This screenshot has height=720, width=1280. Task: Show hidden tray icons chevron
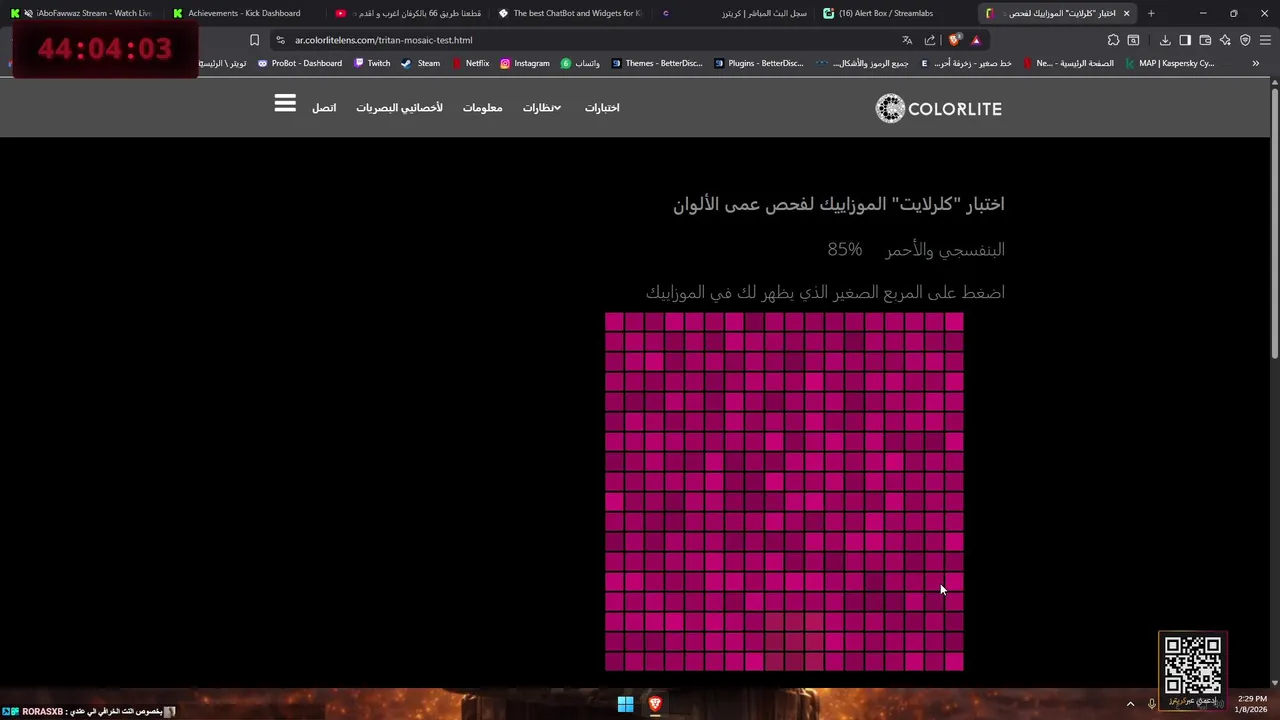[x=1130, y=704]
